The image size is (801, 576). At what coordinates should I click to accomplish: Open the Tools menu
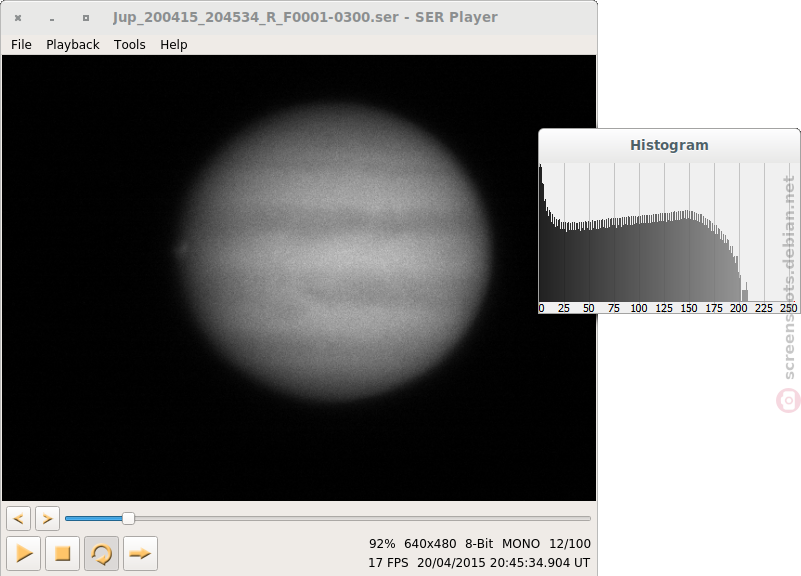(x=130, y=45)
